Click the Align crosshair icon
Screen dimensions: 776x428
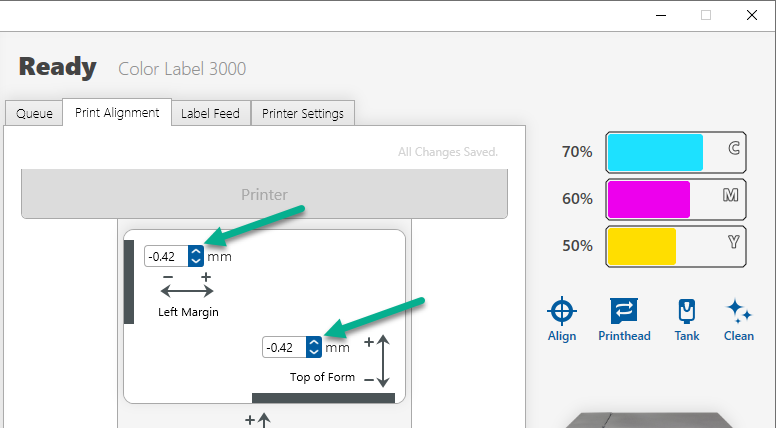pyautogui.click(x=562, y=311)
